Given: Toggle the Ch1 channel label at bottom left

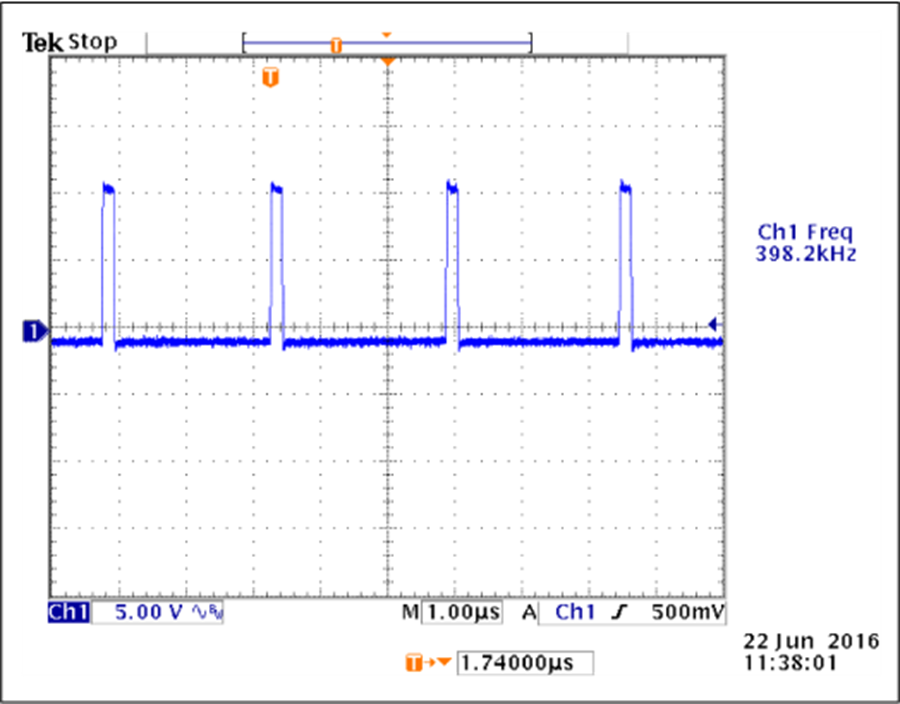Looking at the screenshot, I should [x=69, y=612].
